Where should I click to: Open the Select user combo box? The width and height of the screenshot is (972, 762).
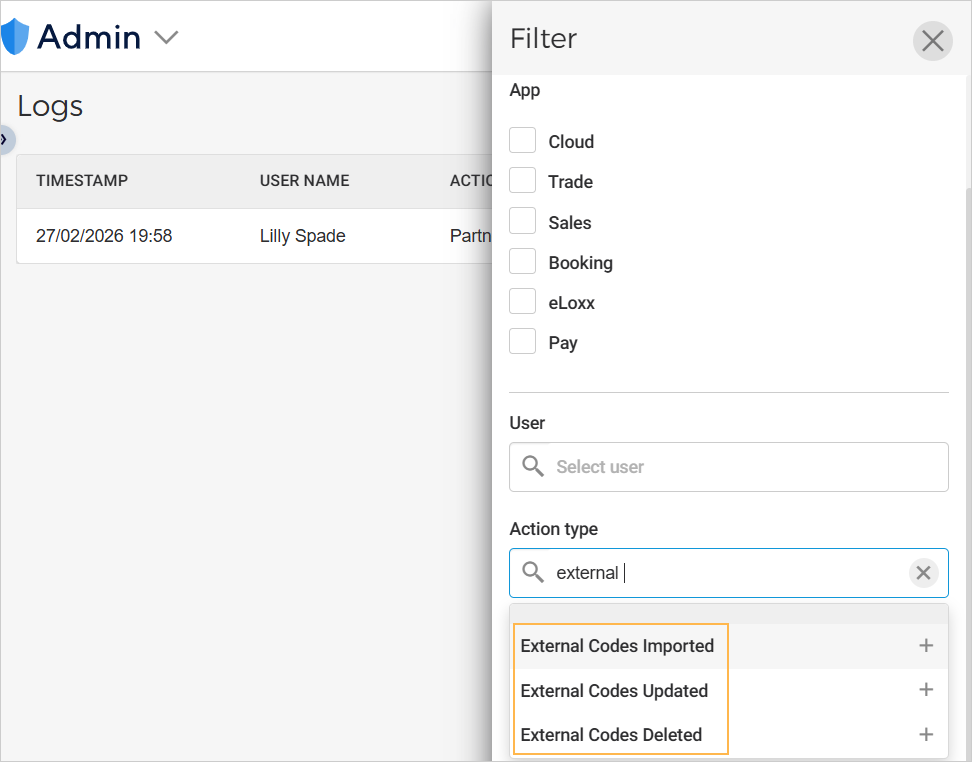point(740,467)
